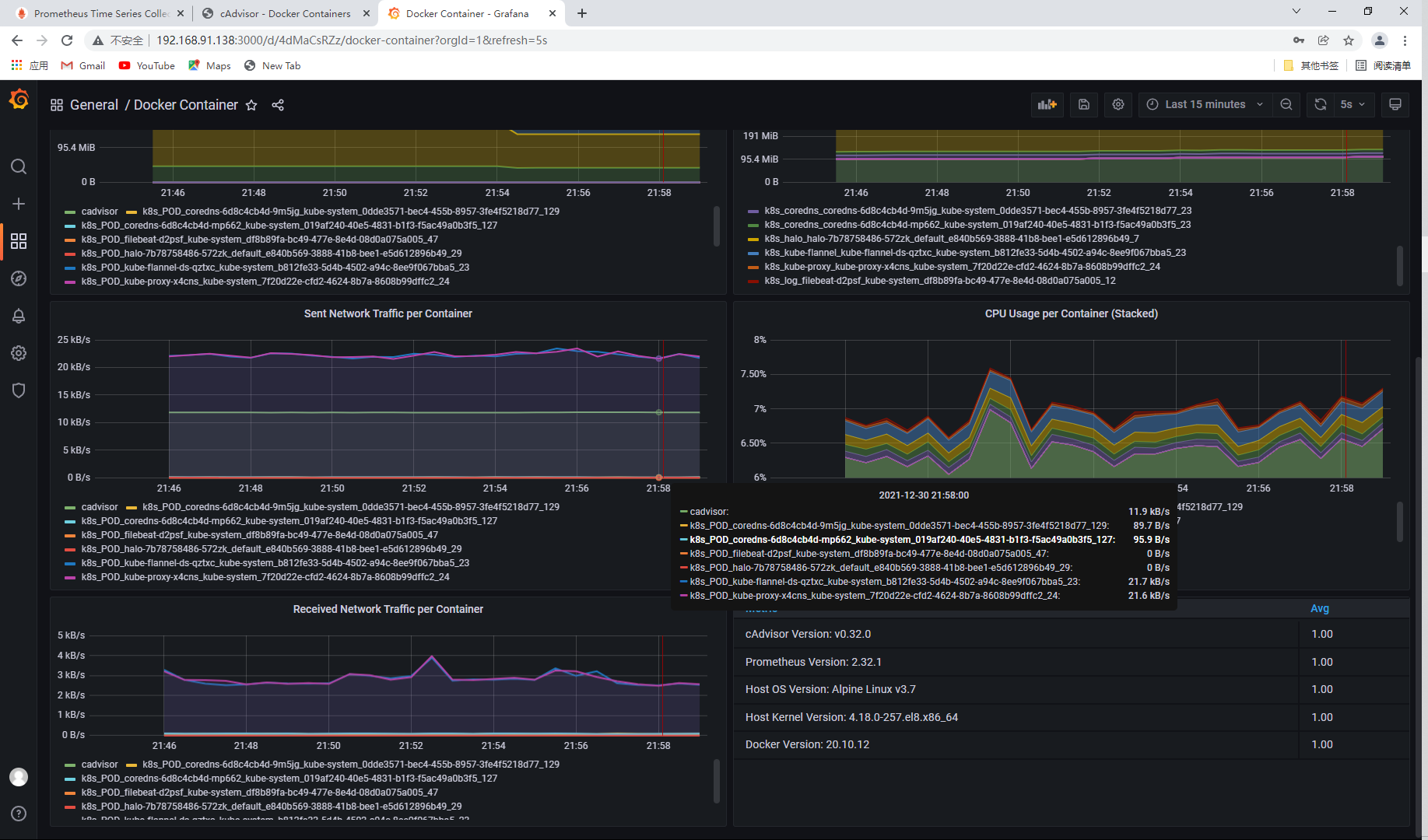Open the Gmail bookmark

coord(83,66)
